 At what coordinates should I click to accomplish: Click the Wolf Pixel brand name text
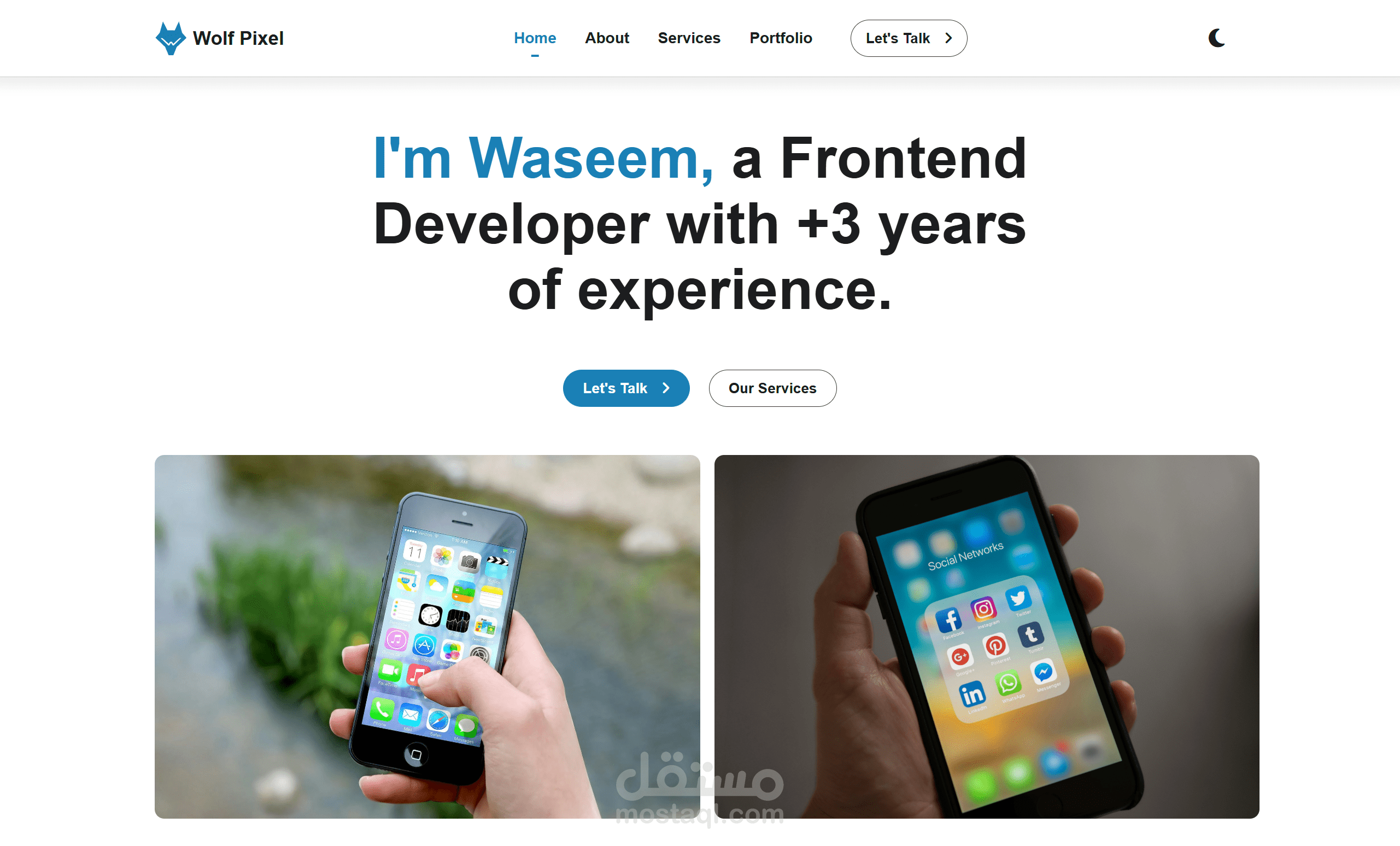pyautogui.click(x=238, y=38)
